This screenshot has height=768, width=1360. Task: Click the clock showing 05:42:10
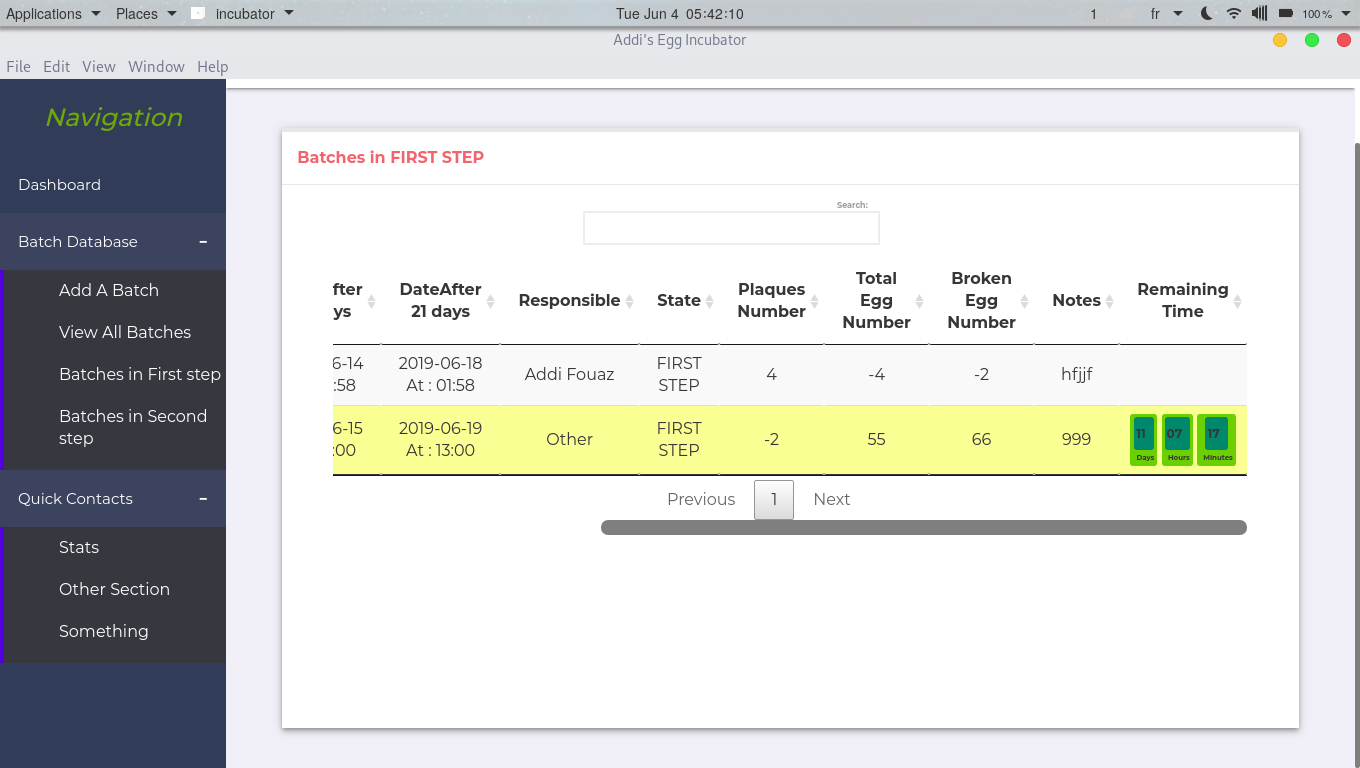680,14
